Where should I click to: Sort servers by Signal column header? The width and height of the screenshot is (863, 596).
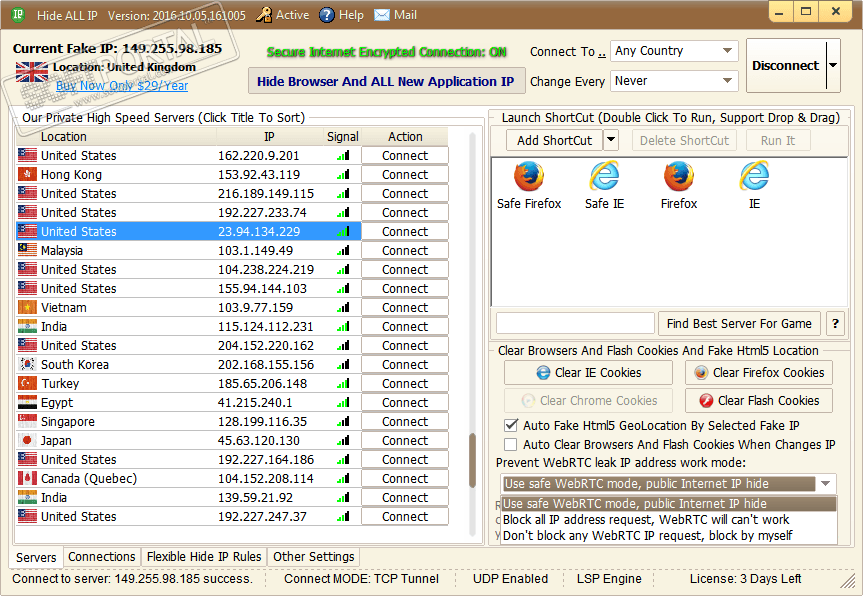(342, 136)
